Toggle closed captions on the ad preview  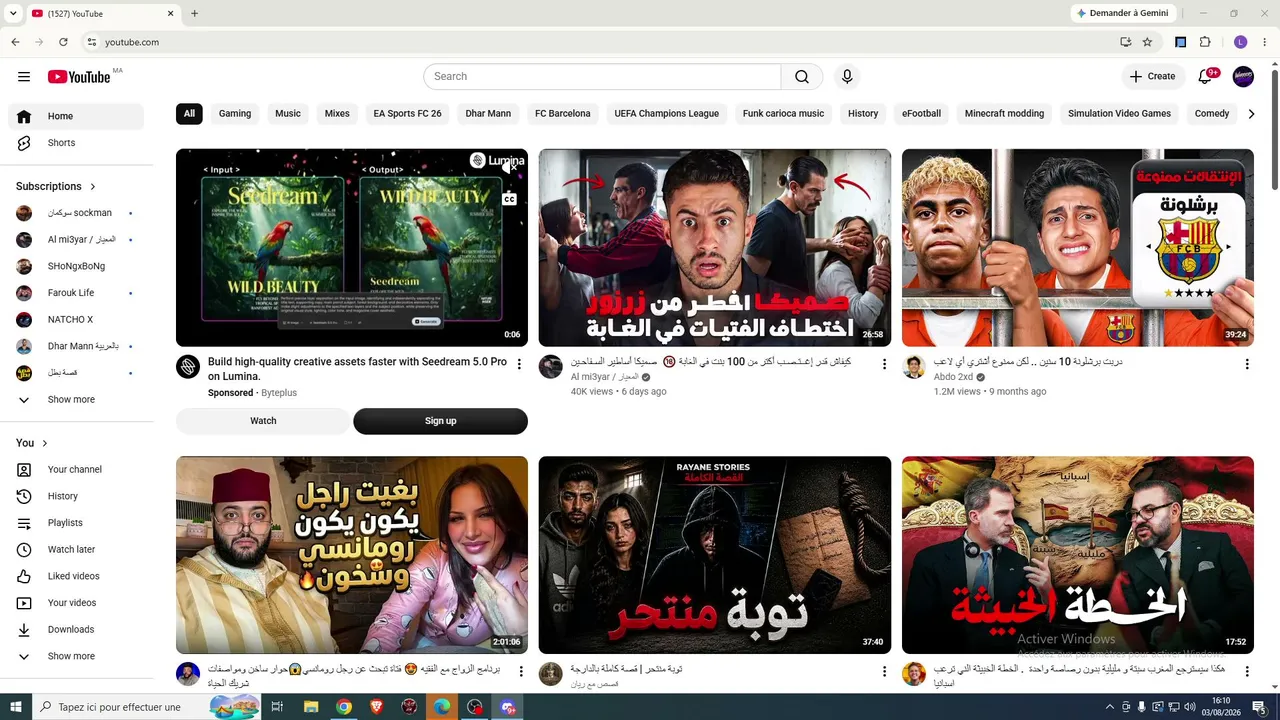pyautogui.click(x=509, y=199)
